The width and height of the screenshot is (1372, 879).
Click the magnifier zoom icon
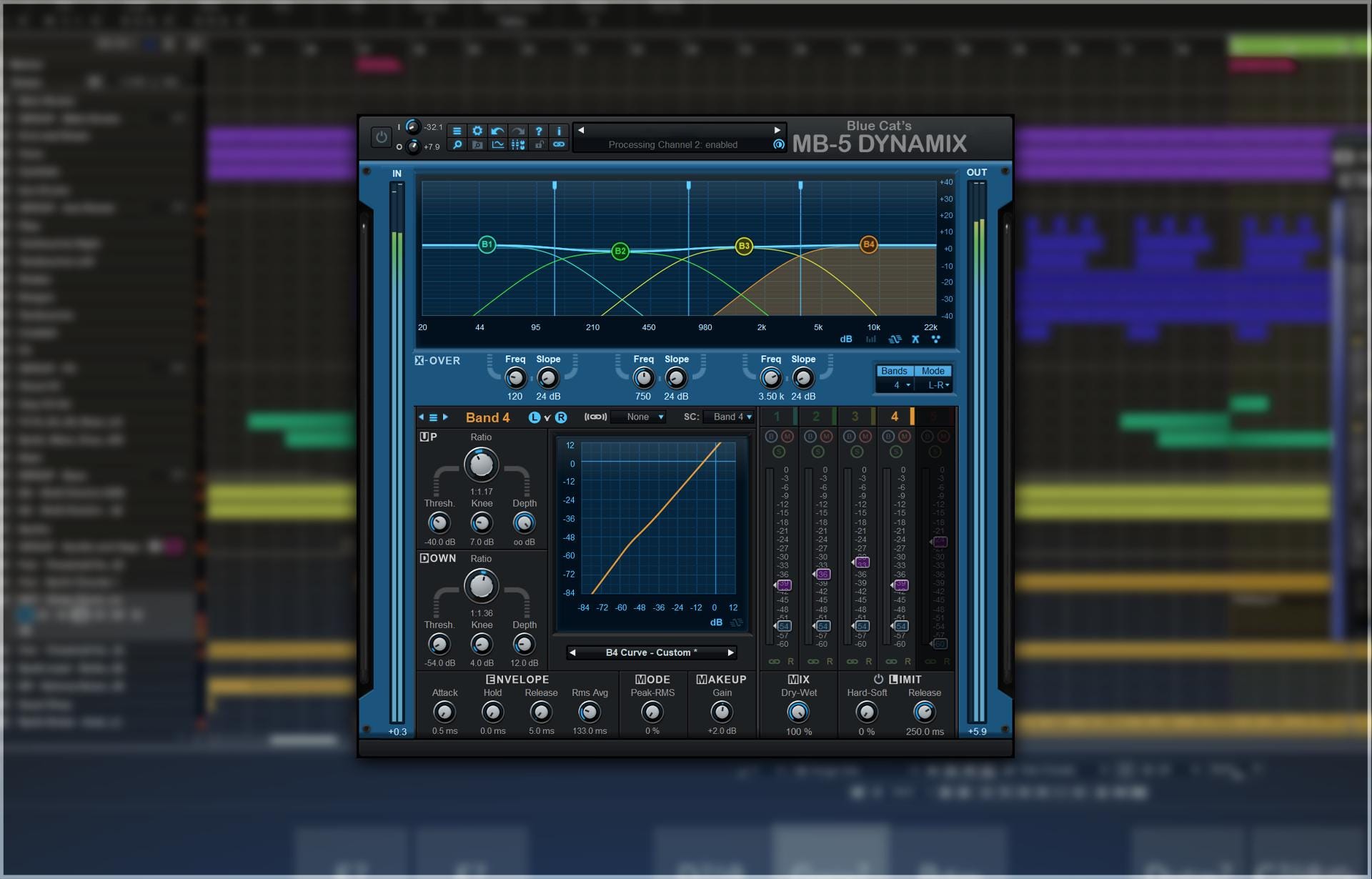click(457, 144)
